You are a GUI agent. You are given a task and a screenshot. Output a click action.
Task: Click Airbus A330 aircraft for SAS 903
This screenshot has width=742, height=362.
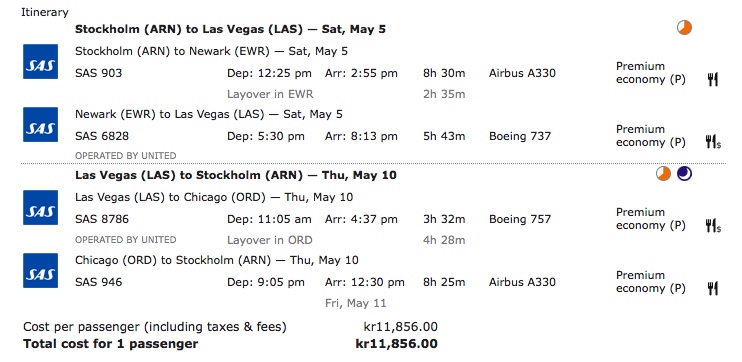[x=522, y=73]
